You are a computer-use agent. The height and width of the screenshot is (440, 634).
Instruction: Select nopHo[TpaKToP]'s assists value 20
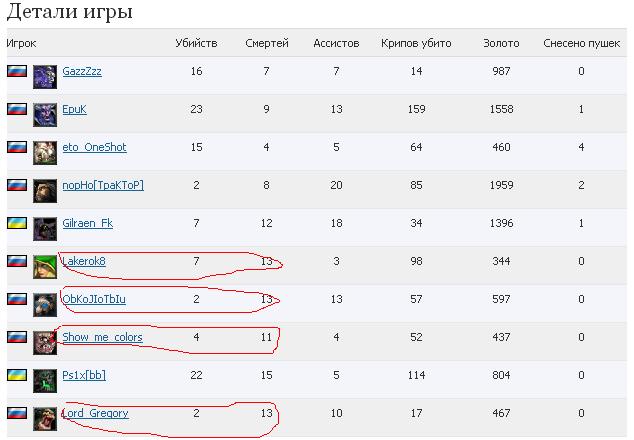point(336,185)
